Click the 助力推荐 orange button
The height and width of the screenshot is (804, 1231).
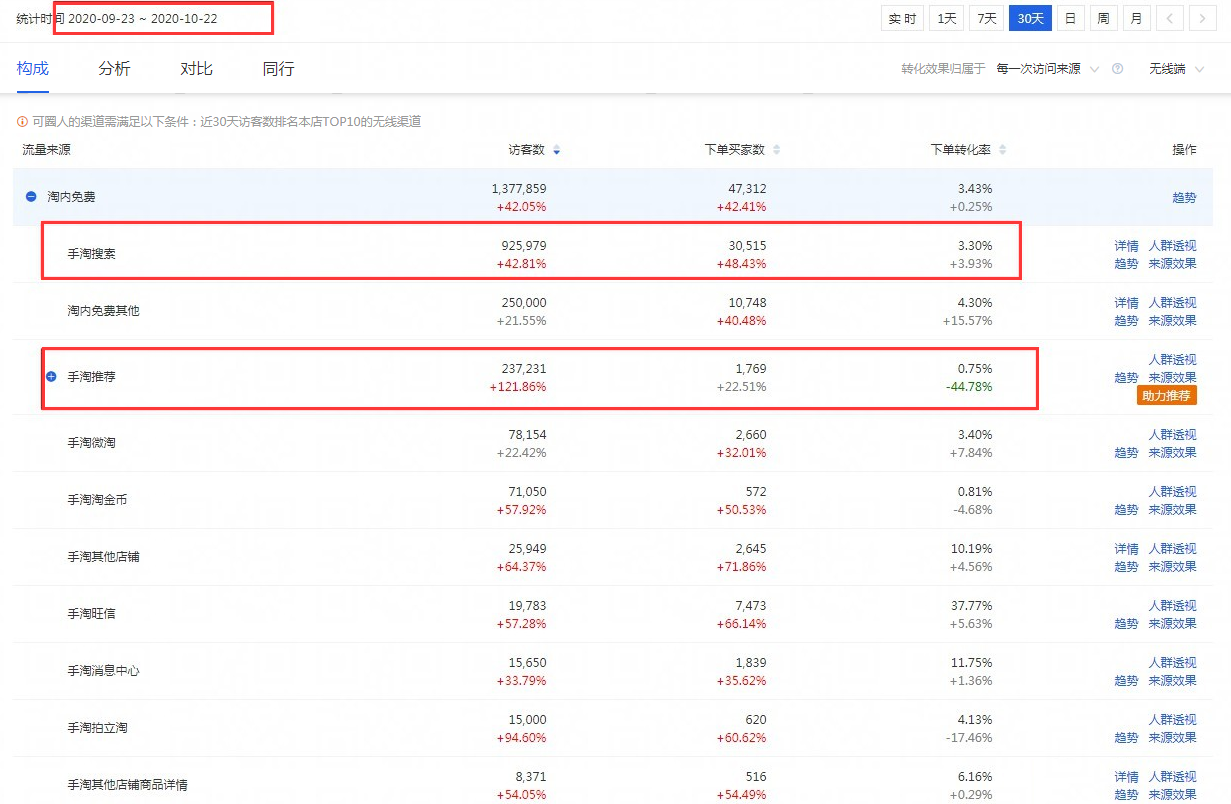(x=1166, y=396)
